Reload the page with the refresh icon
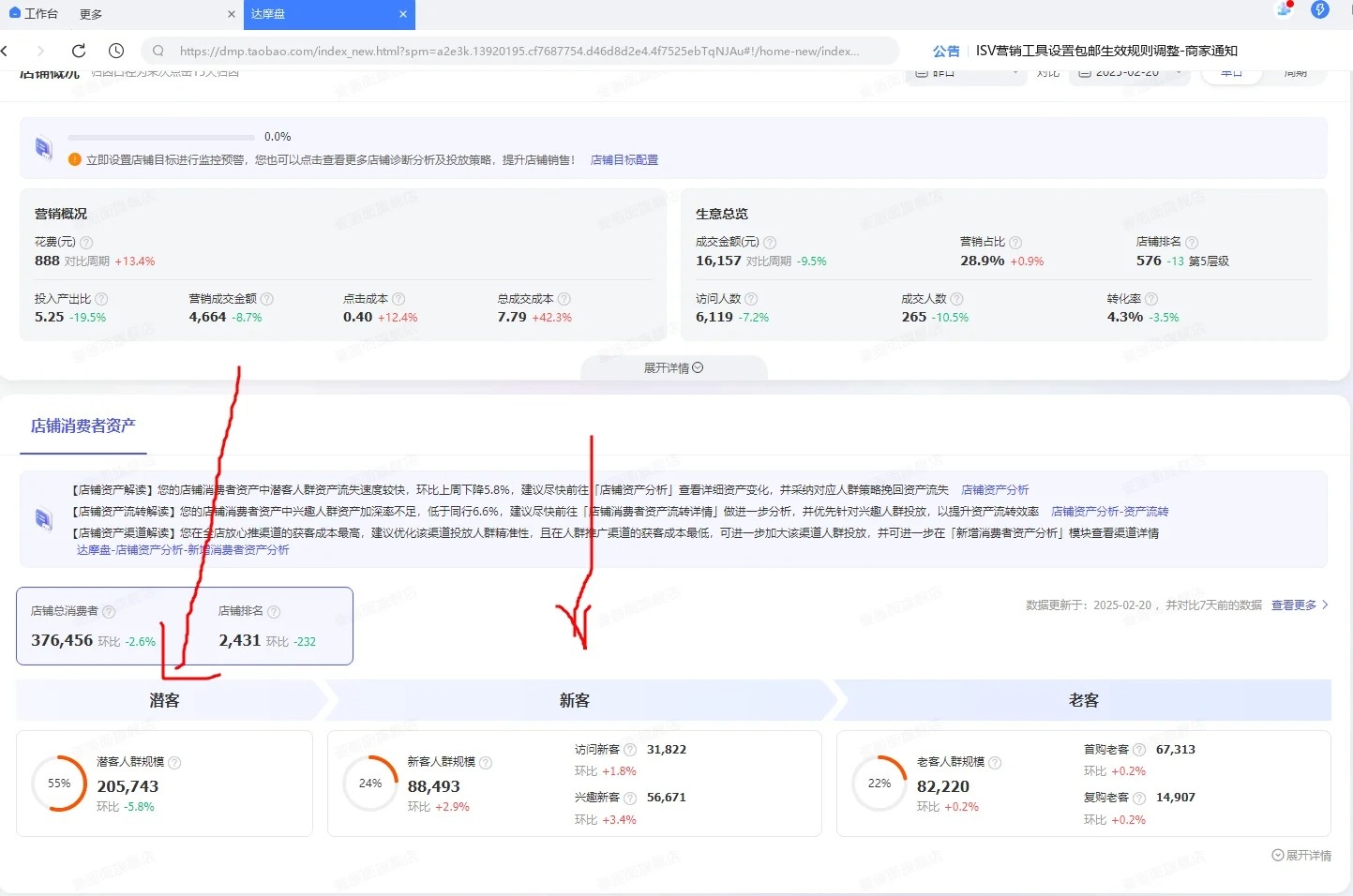This screenshot has width=1353, height=896. coord(79,51)
